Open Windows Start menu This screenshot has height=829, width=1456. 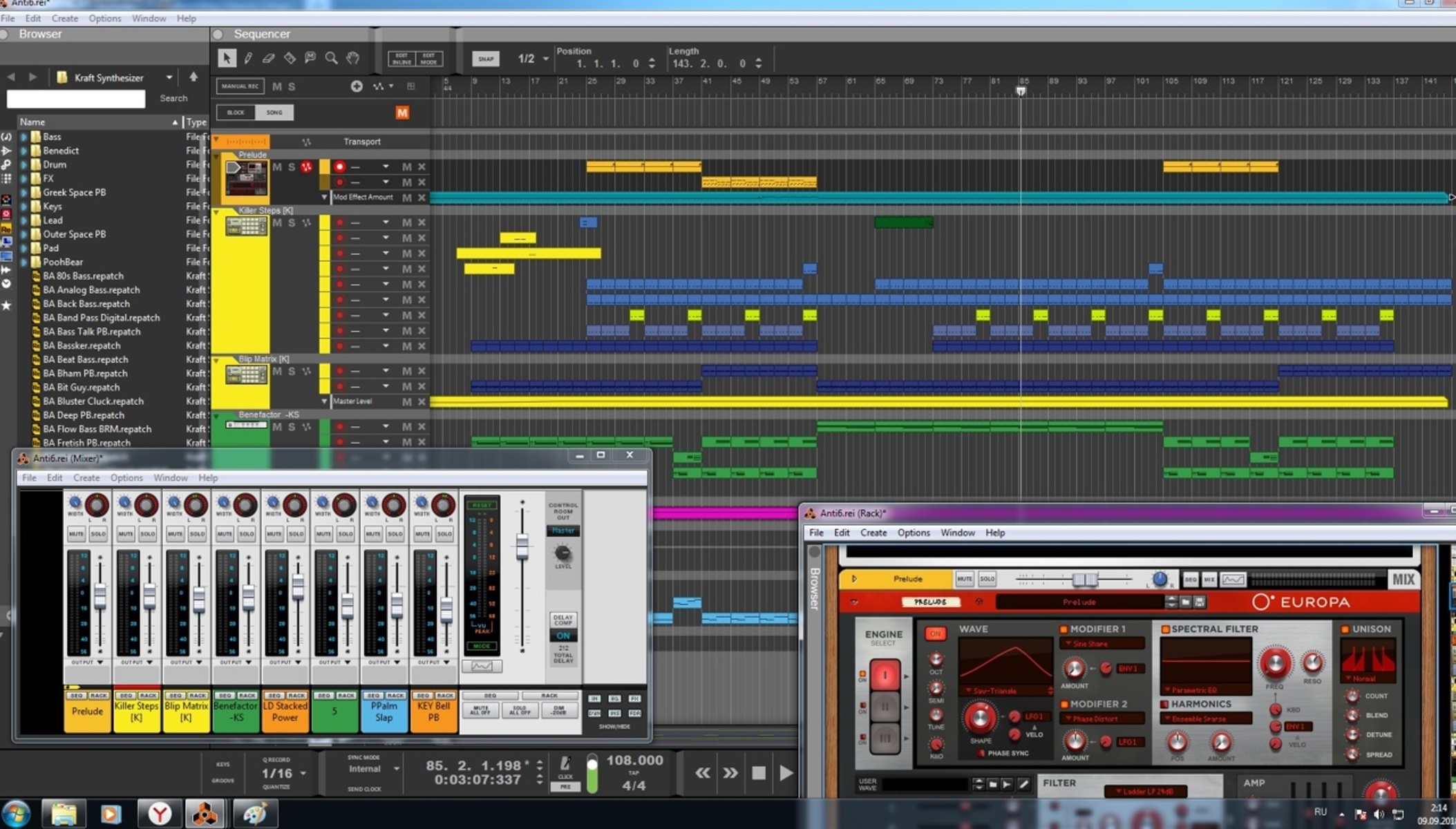tap(15, 814)
